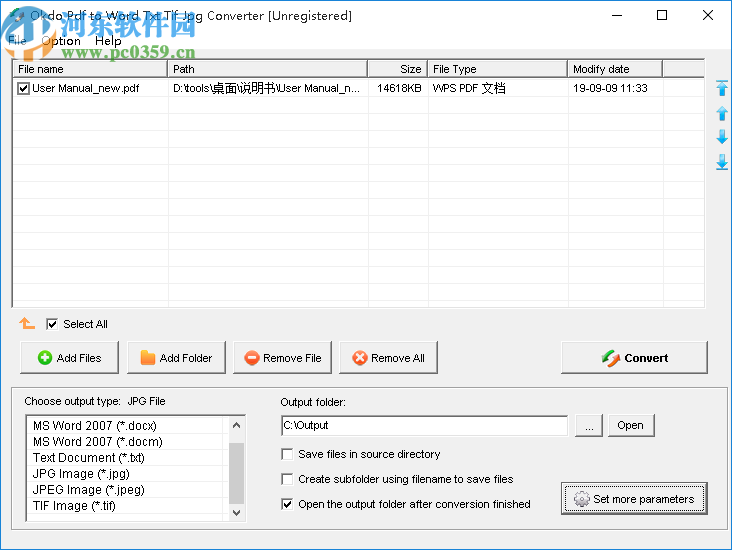Start conversion with the Convert button
This screenshot has width=732, height=550.
pos(634,358)
